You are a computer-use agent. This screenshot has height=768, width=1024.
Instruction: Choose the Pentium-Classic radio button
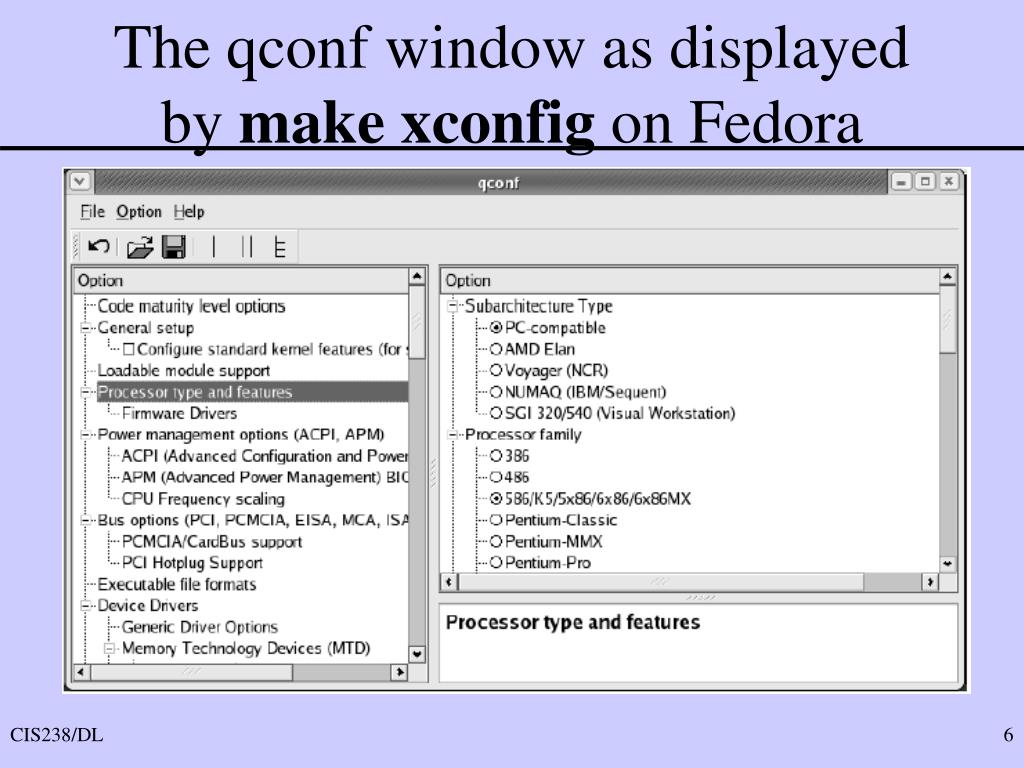coord(496,520)
